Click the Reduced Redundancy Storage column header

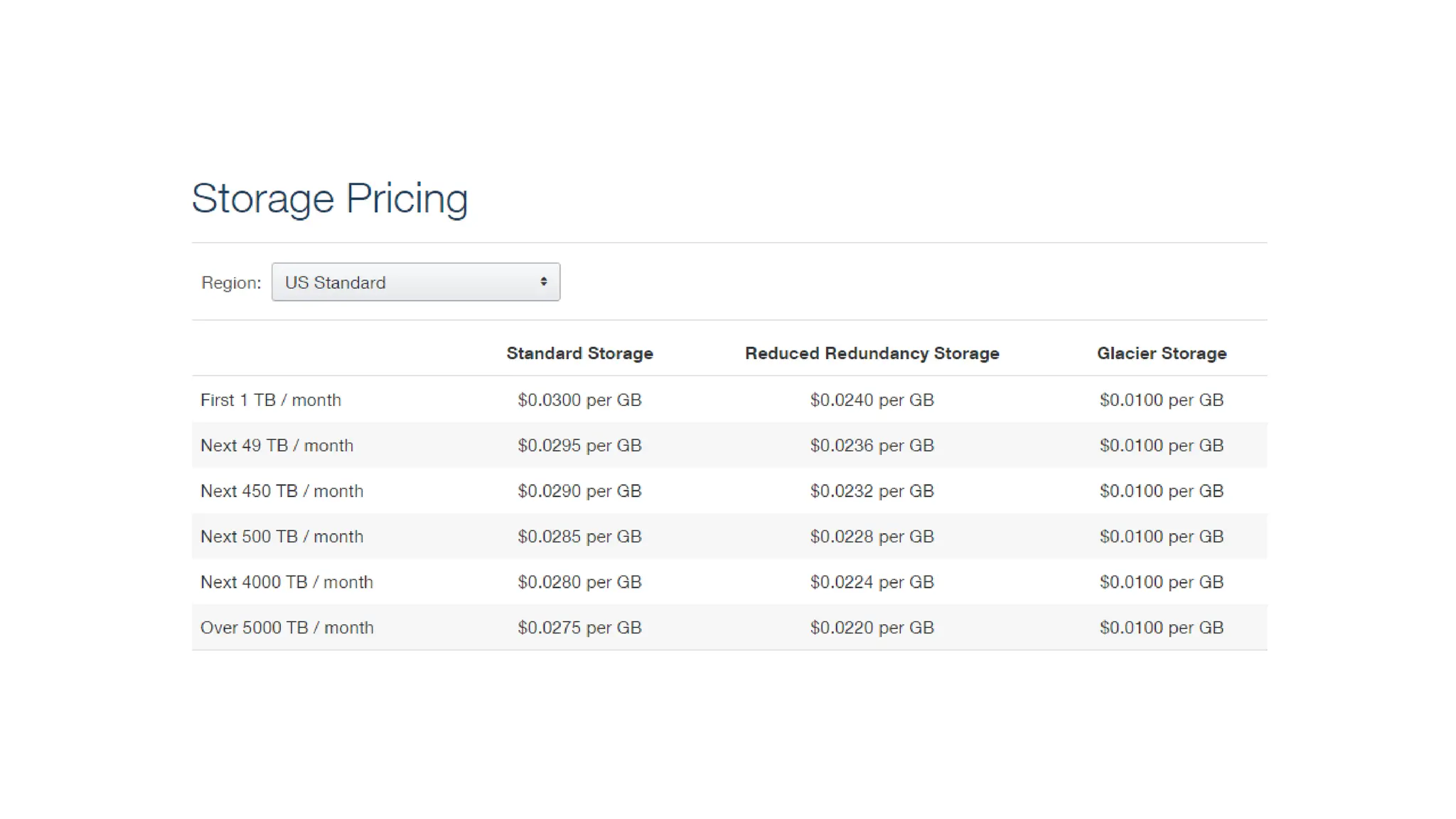click(x=872, y=353)
